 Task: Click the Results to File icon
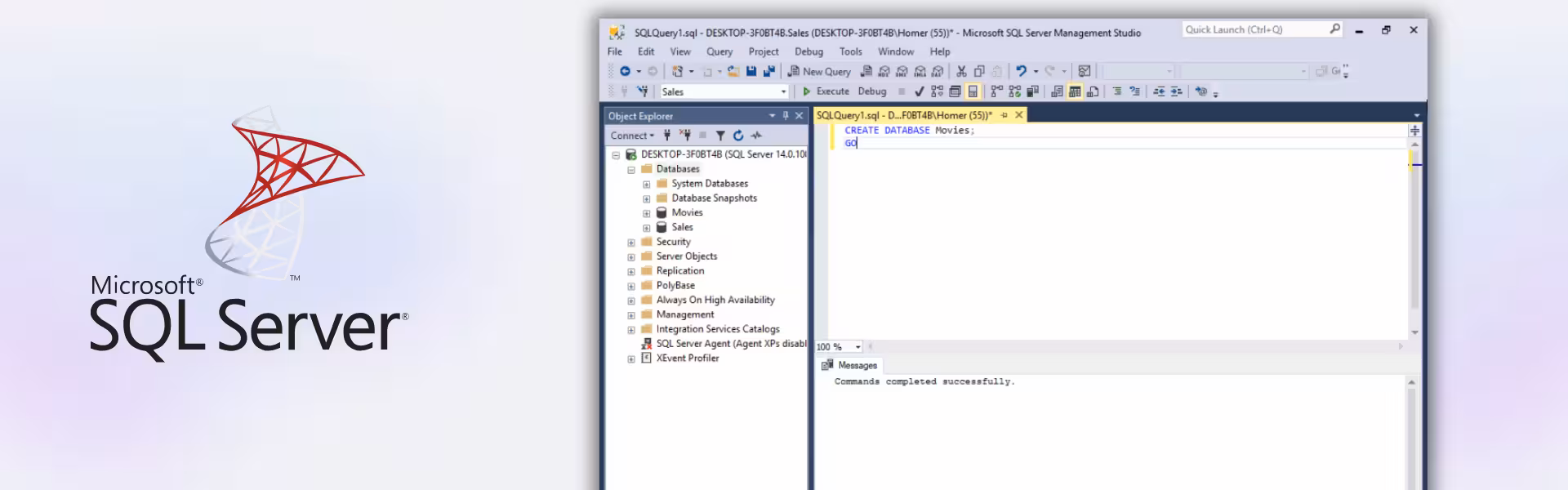[x=1093, y=91]
